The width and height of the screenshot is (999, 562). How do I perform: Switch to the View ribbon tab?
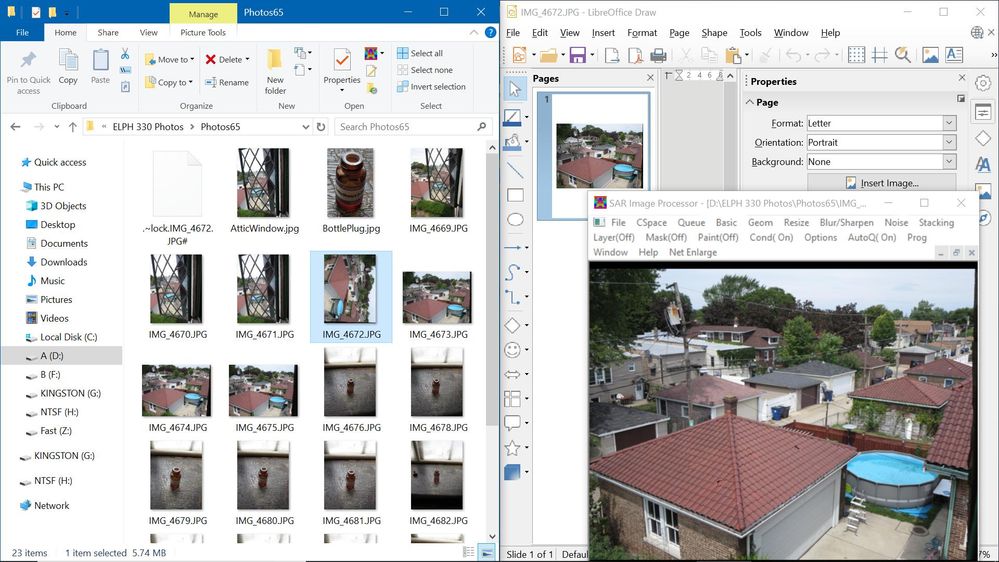click(x=148, y=33)
